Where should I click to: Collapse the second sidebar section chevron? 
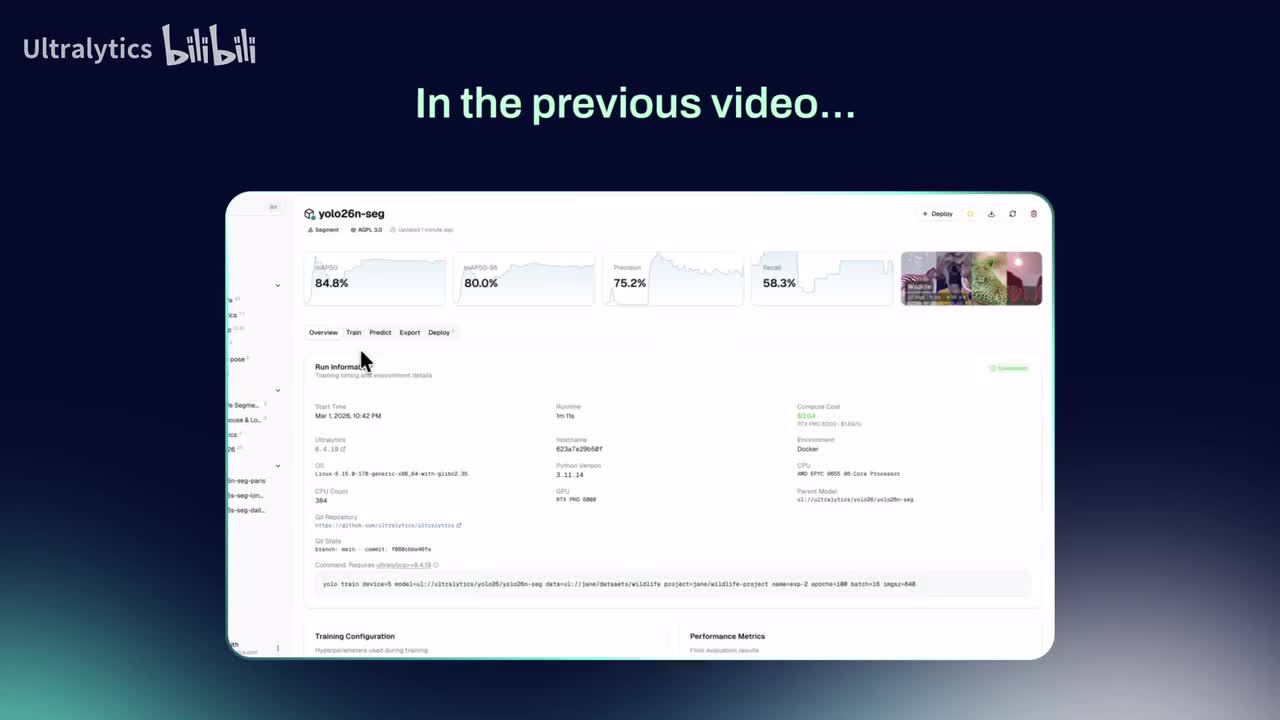(278, 391)
